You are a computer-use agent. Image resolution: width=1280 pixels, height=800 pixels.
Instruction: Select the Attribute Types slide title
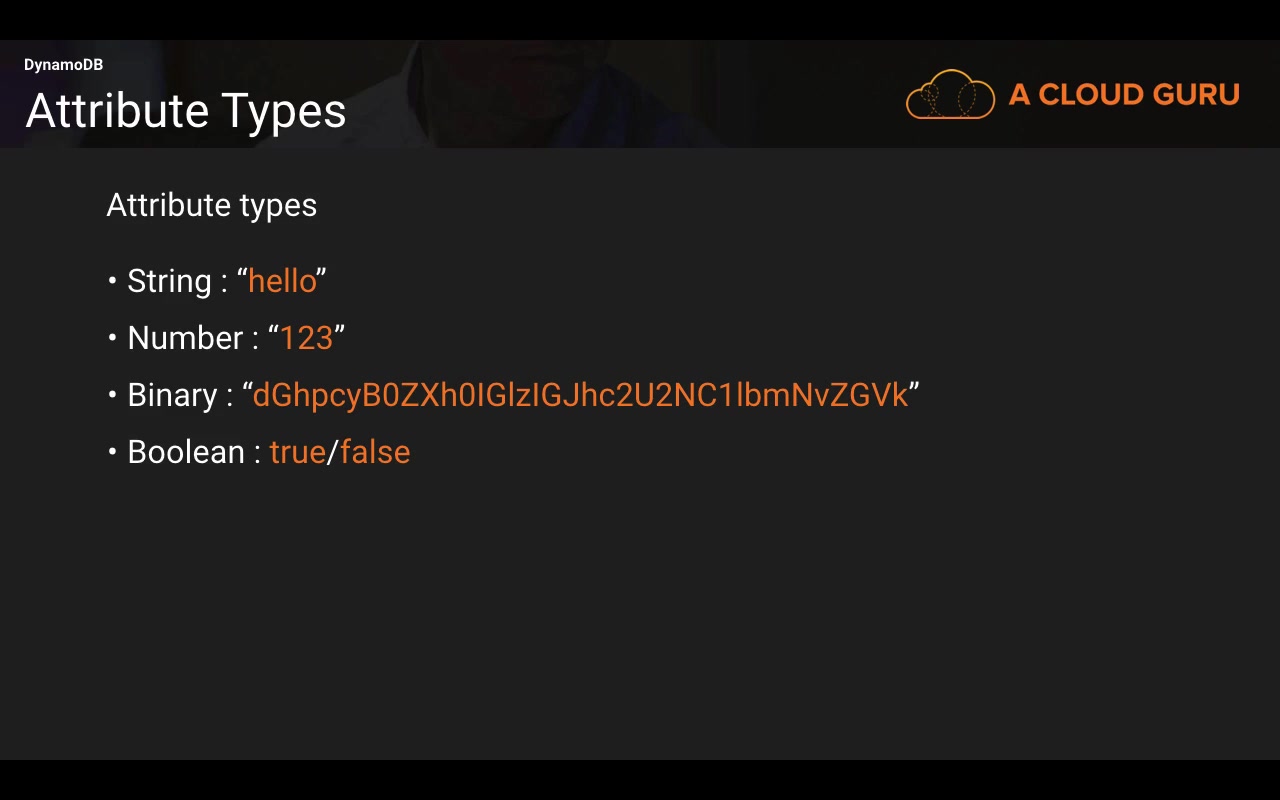186,111
